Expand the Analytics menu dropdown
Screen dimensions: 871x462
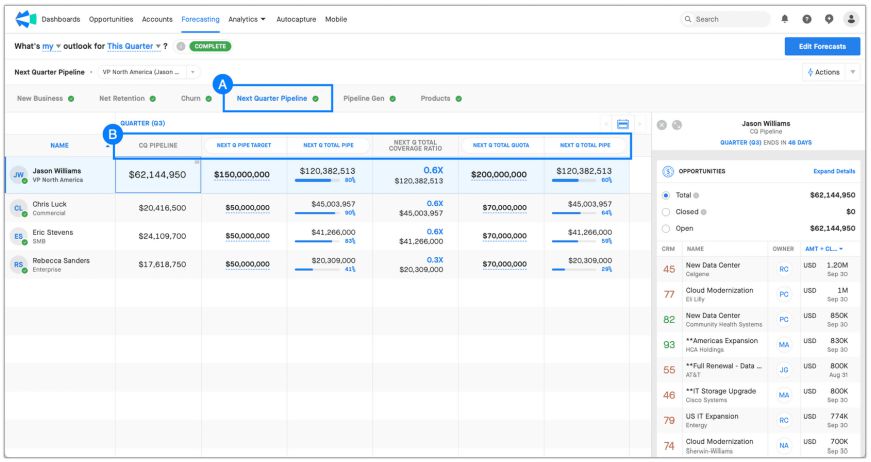(x=247, y=19)
